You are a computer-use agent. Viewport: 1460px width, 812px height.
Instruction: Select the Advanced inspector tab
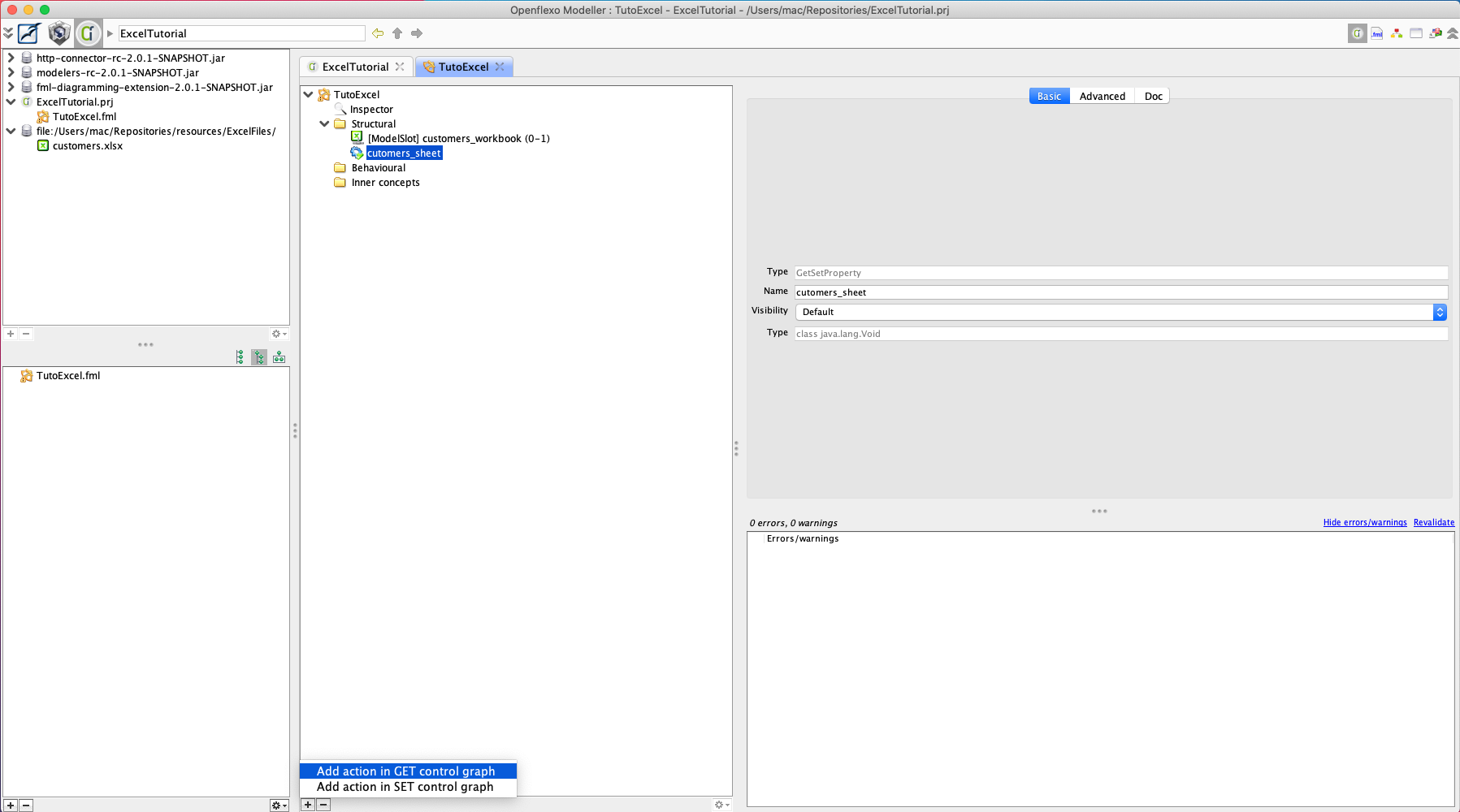pyautogui.click(x=1102, y=96)
